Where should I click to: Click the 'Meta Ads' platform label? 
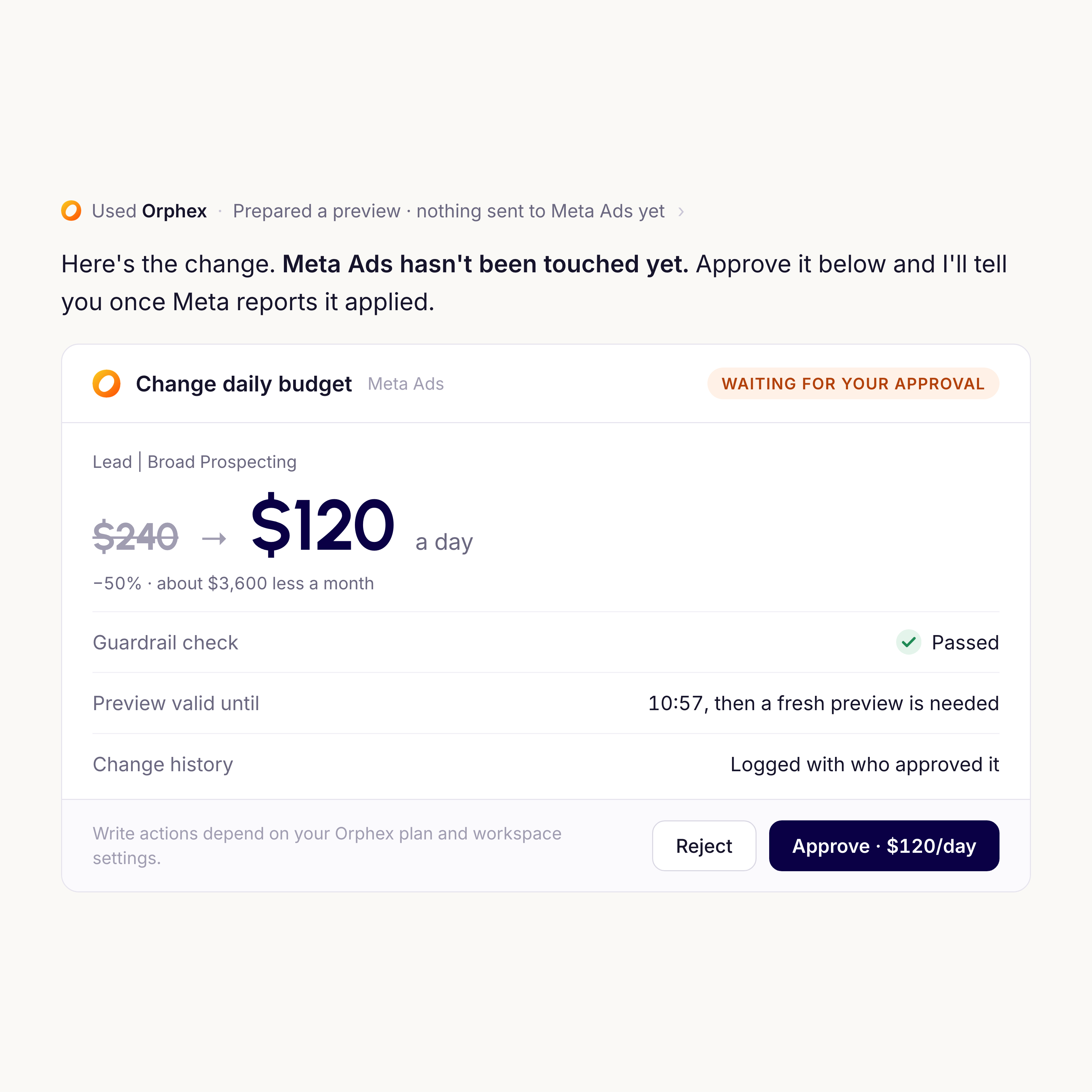pos(406,384)
